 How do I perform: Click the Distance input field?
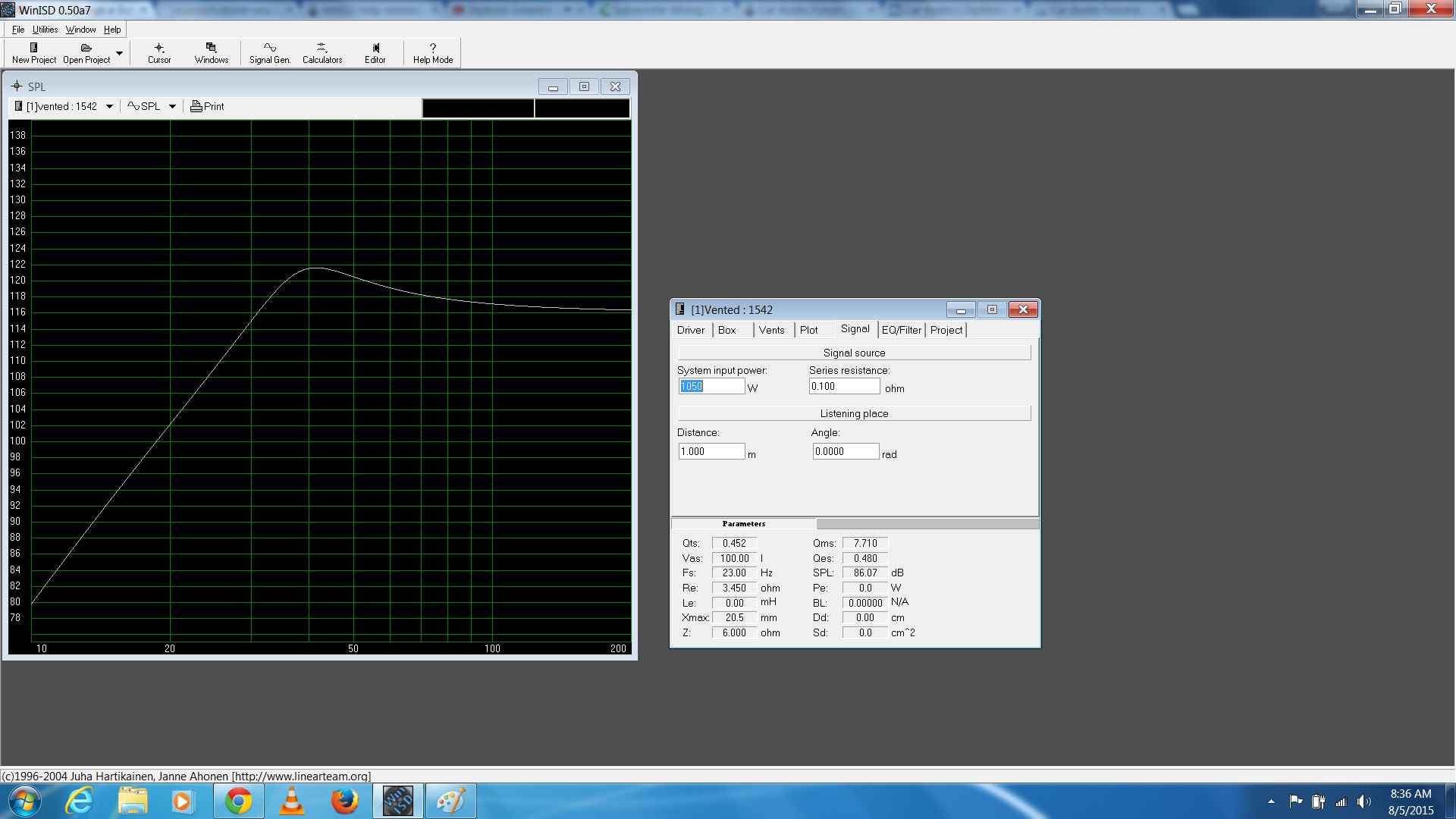(x=711, y=451)
